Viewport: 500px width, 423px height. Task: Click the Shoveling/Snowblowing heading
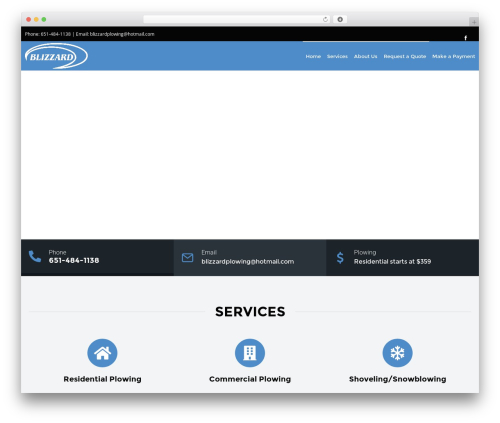point(397,379)
